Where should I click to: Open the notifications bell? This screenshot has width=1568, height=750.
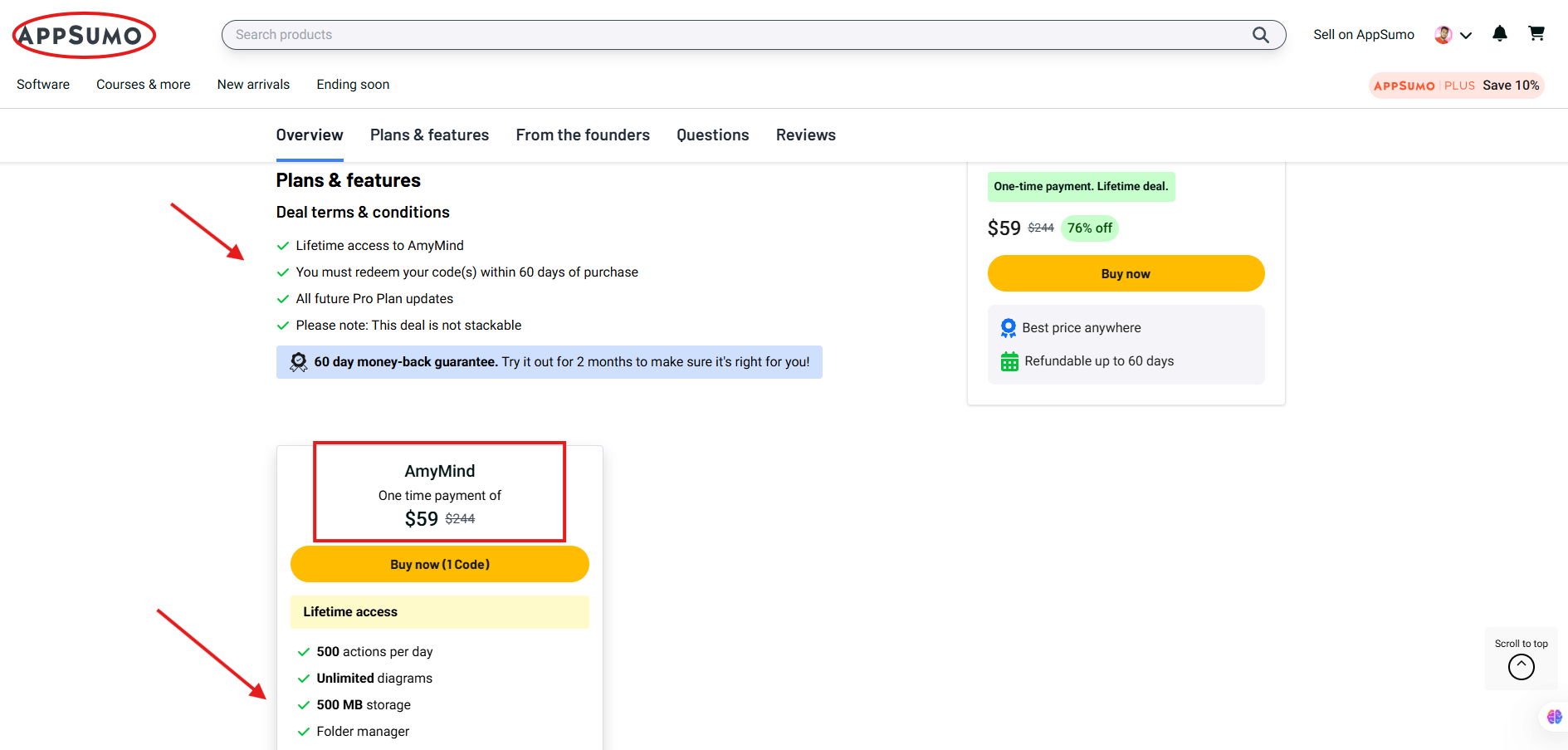[x=1499, y=34]
